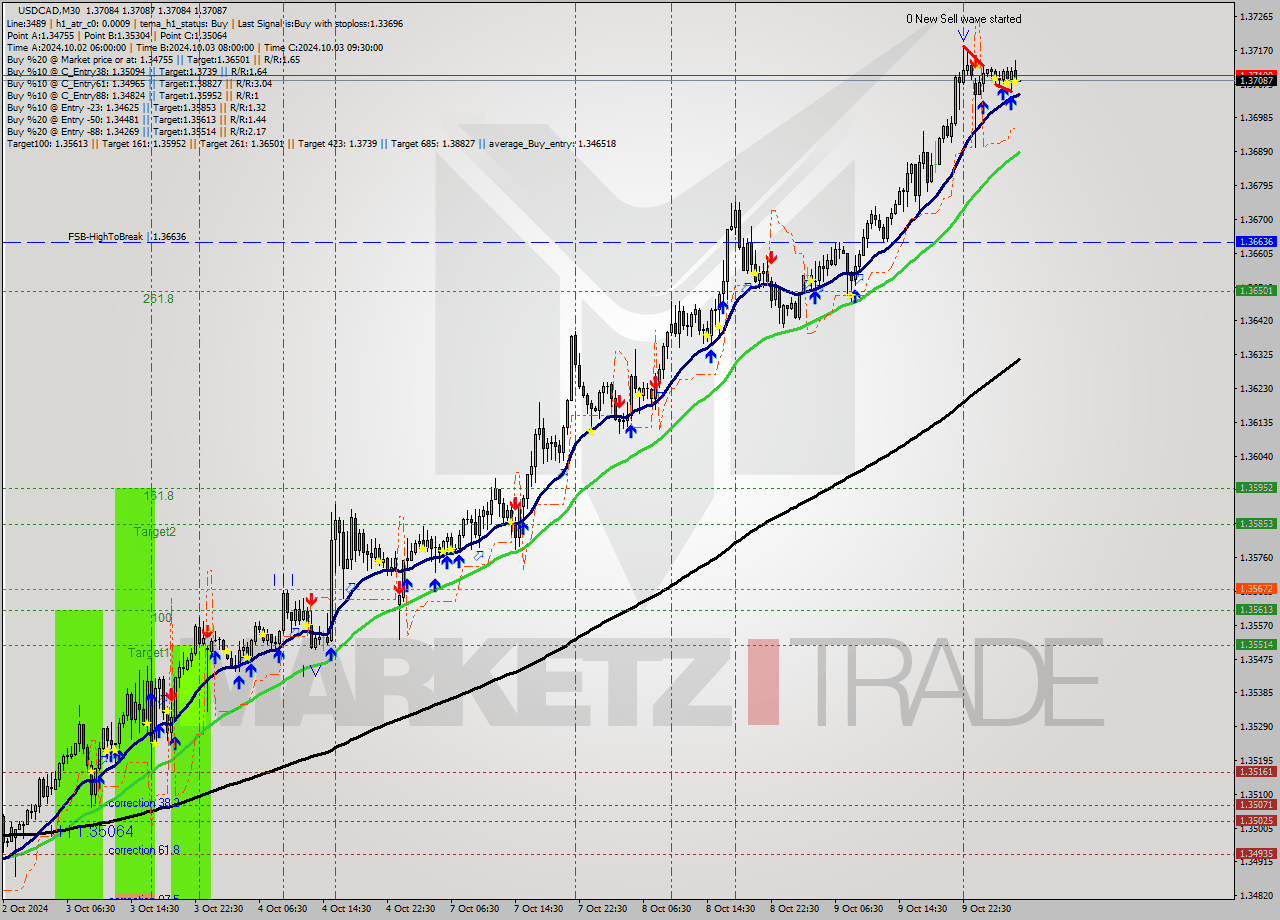Select the red 1.35161 price tag
Viewport: 1280px width, 920px height.
tap(1256, 772)
